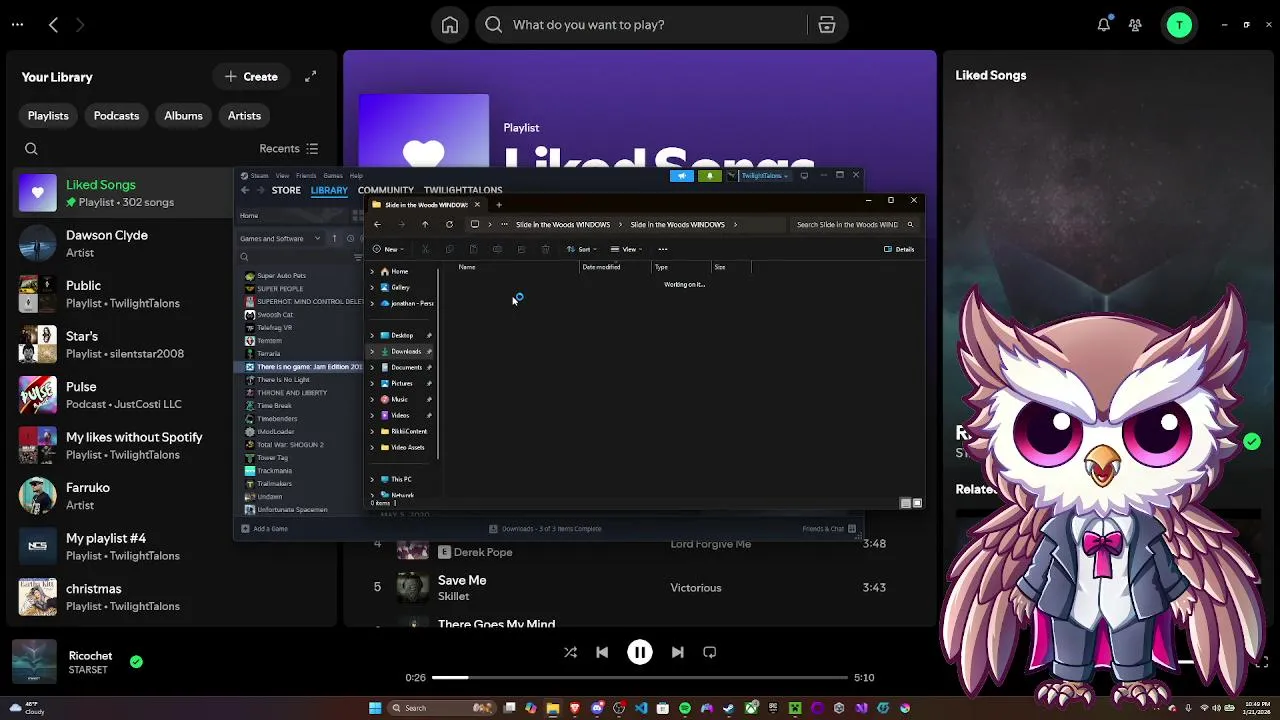This screenshot has height=720, width=1280.
Task: Click Steam's green notifications bell
Action: click(710, 176)
